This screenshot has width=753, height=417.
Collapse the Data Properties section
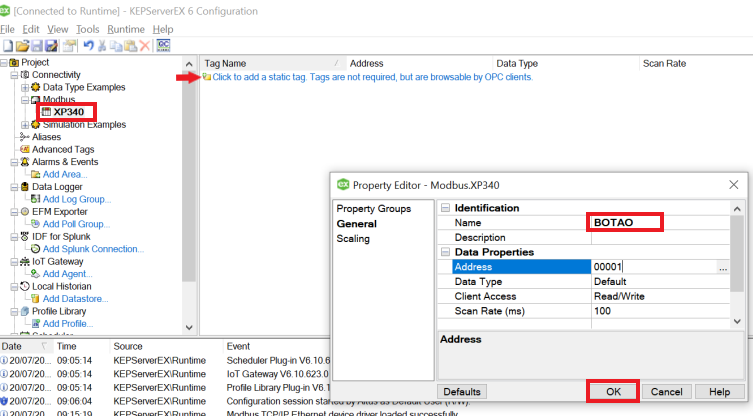pyautogui.click(x=445, y=253)
